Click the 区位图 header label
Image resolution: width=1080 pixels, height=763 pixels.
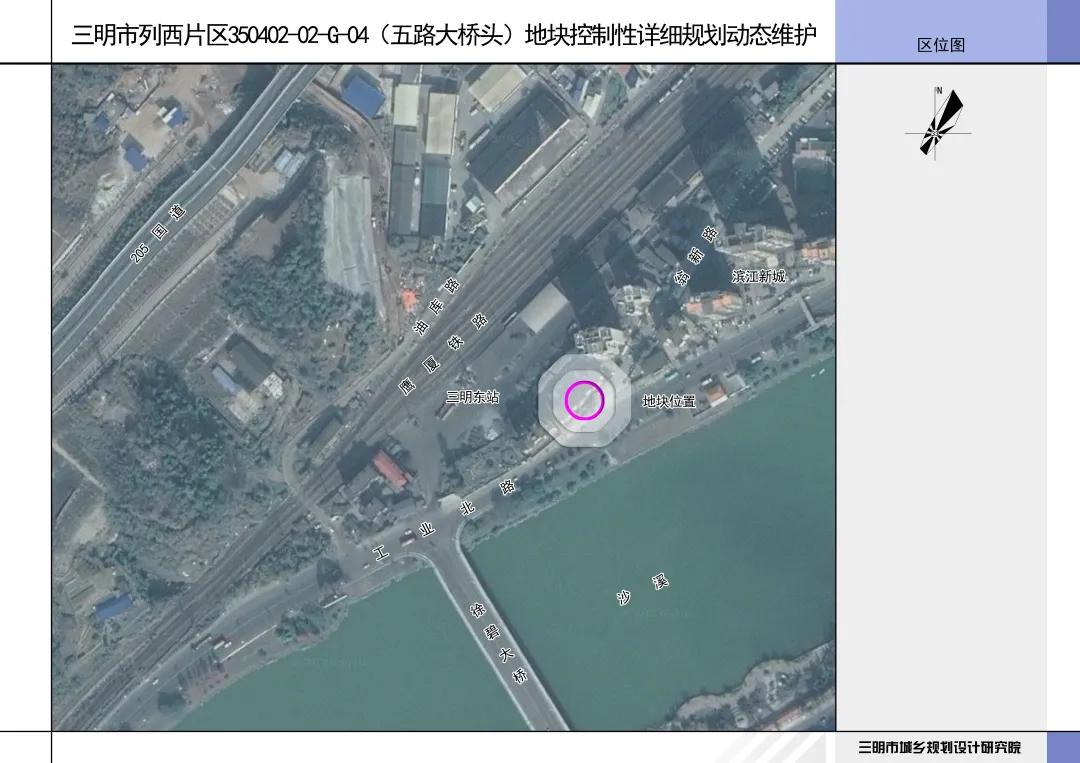click(941, 45)
